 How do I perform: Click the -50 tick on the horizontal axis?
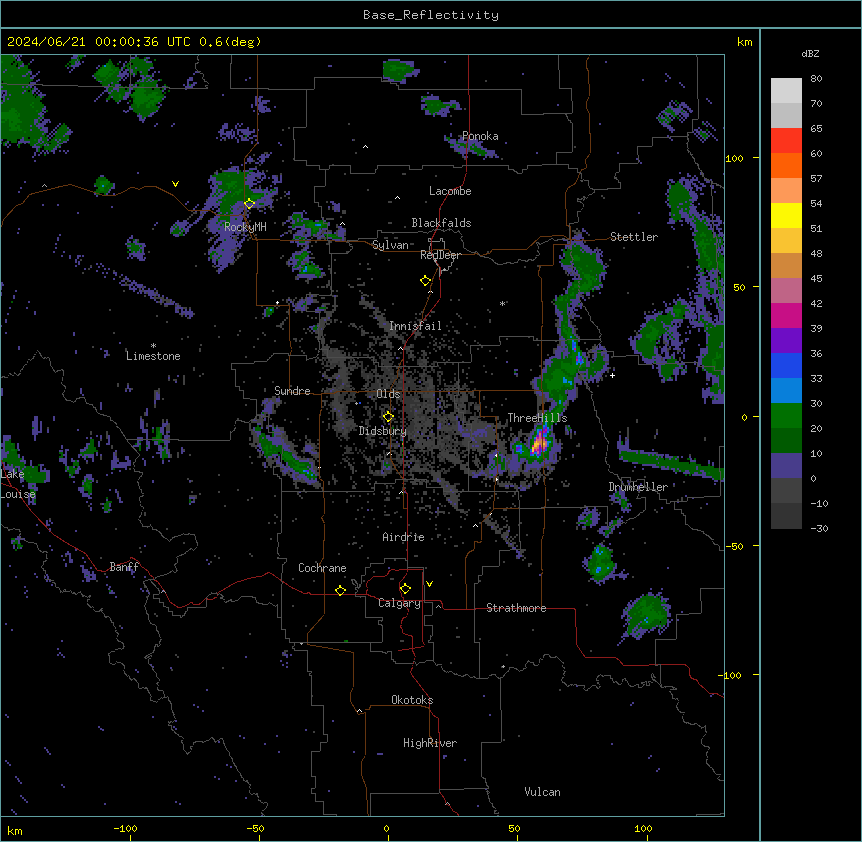(255, 828)
